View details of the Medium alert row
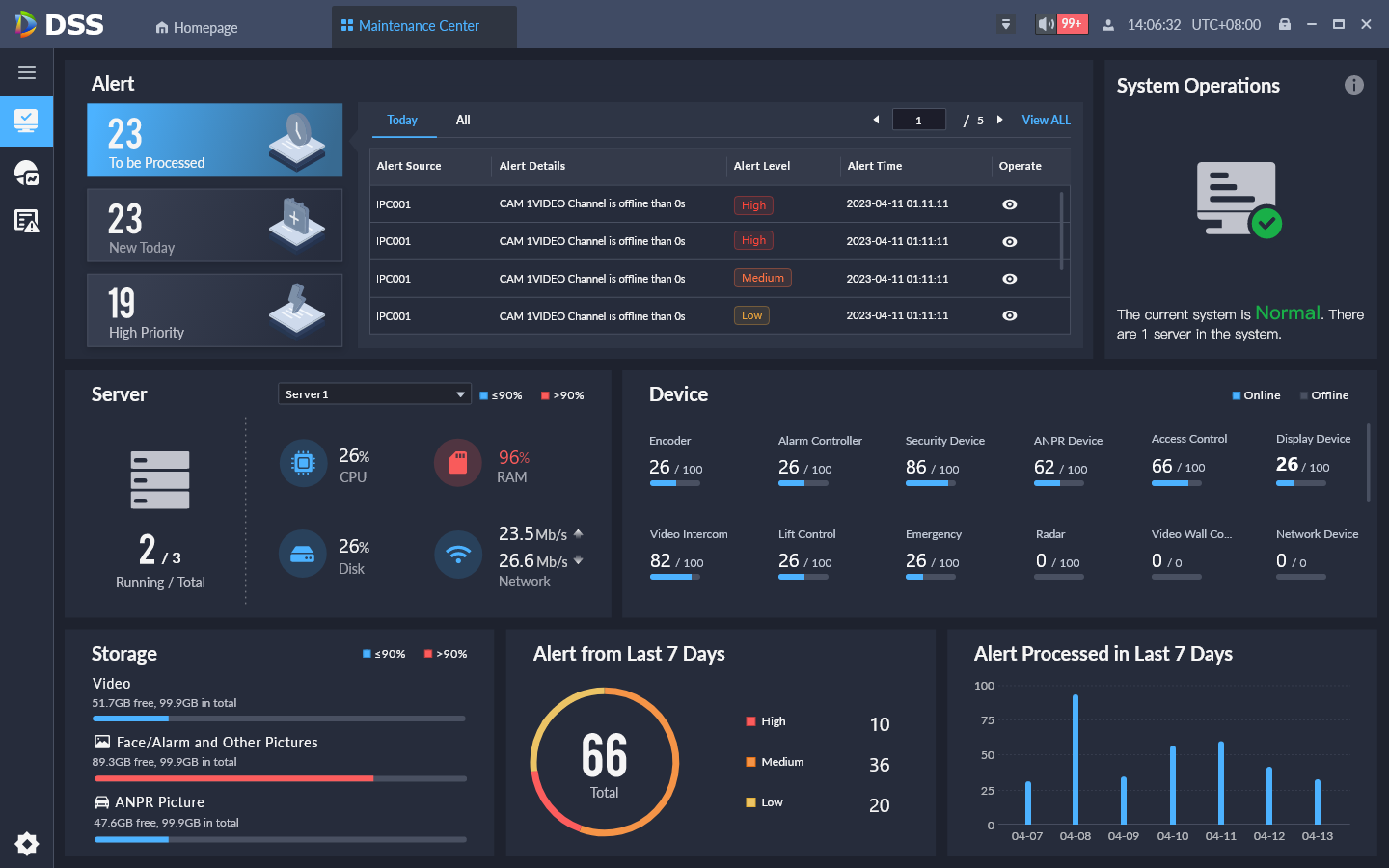 pyautogui.click(x=1009, y=279)
